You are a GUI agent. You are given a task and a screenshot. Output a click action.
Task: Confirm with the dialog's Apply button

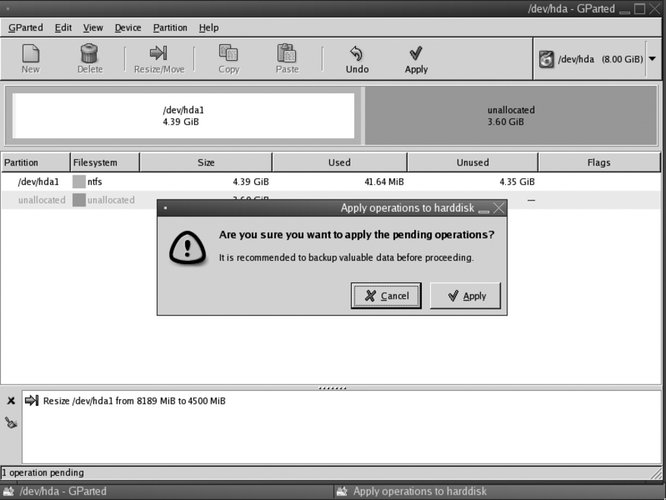pyautogui.click(x=465, y=296)
